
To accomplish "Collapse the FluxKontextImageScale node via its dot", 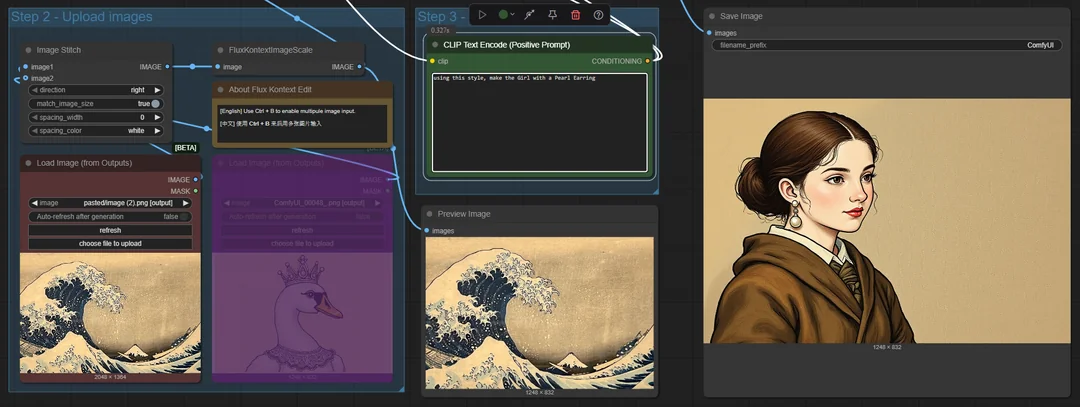I will coord(221,50).
